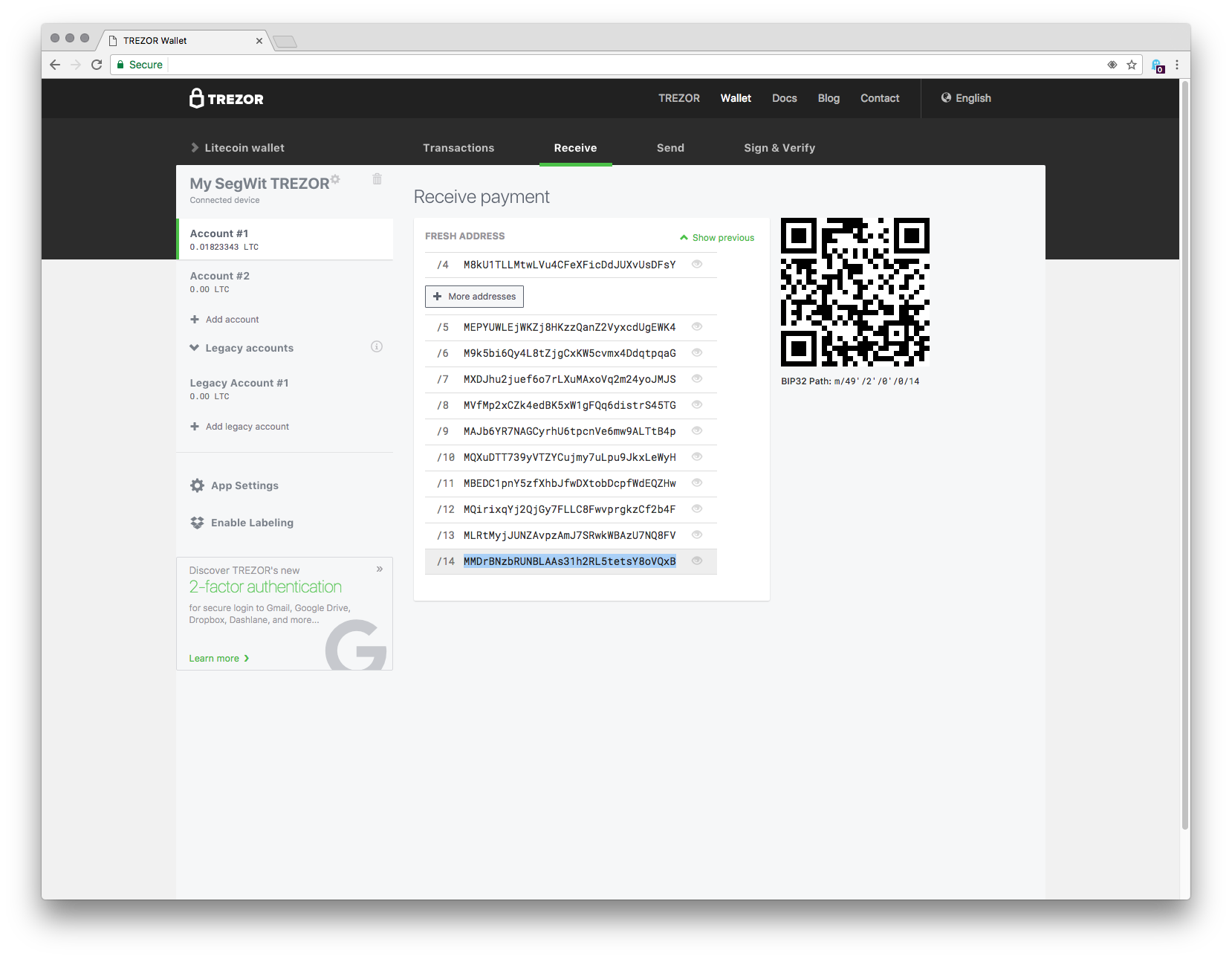Click the BIP32 Path m/49'/2'/0'/0/14 text
Image resolution: width=1232 pixels, height=959 pixels.
850,381
